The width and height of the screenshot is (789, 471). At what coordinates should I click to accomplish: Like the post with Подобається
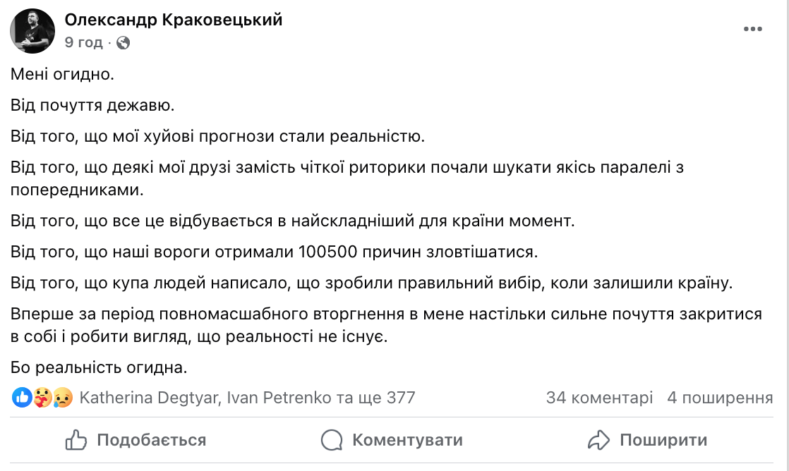tap(136, 440)
